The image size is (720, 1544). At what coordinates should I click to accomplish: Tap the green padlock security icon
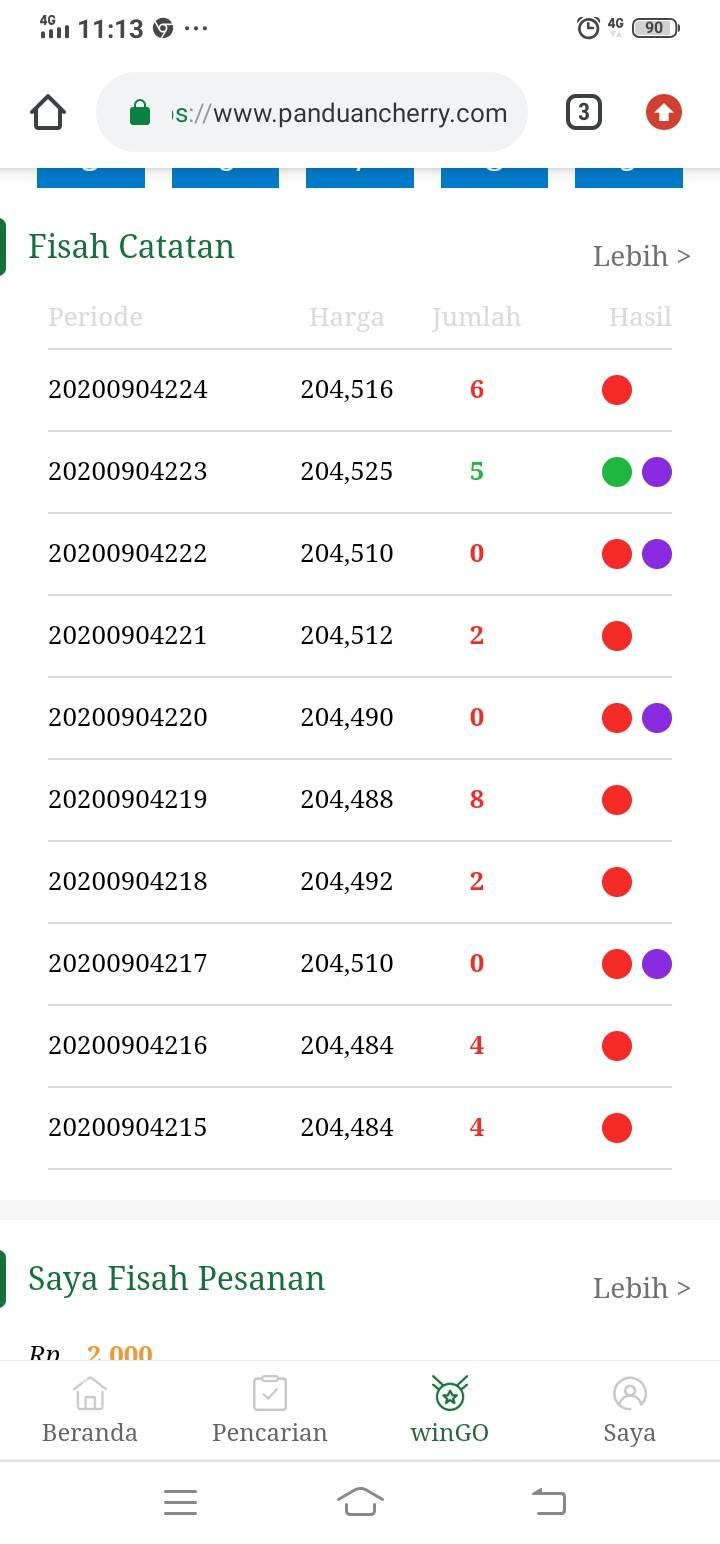point(140,113)
